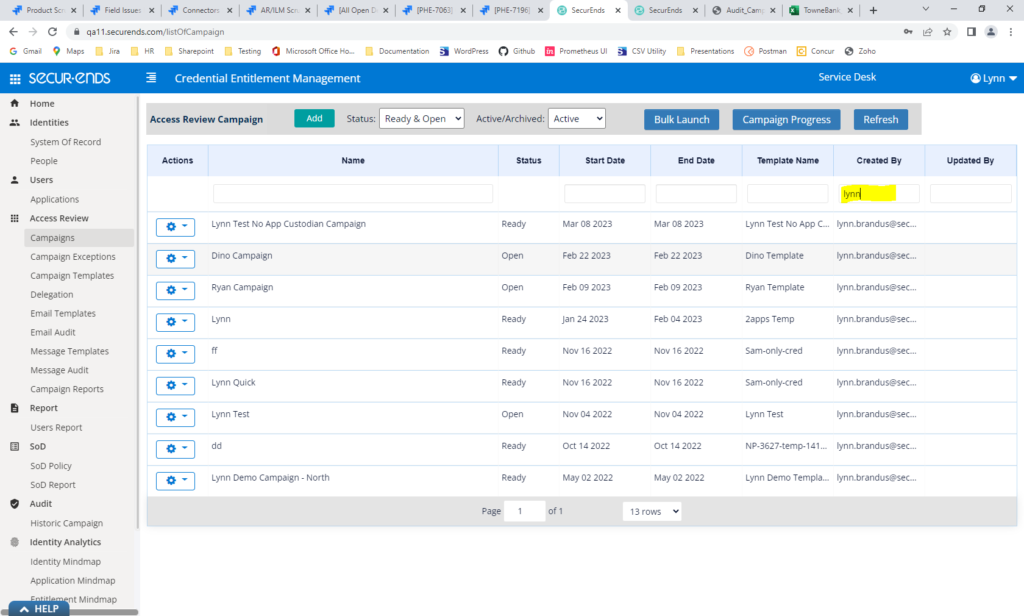Open a new browser tab with plus
Image resolution: width=1024 pixels, height=616 pixels.
(873, 10)
